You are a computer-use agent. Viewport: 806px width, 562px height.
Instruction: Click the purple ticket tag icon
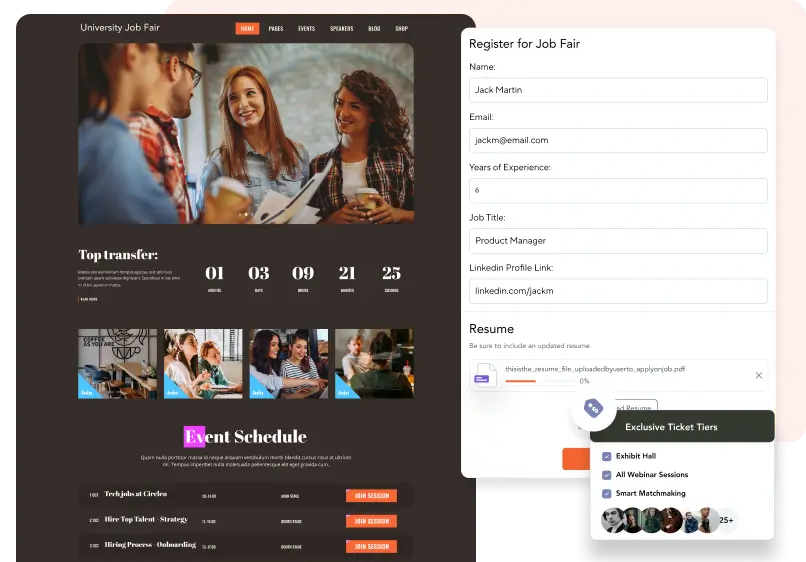coord(593,408)
